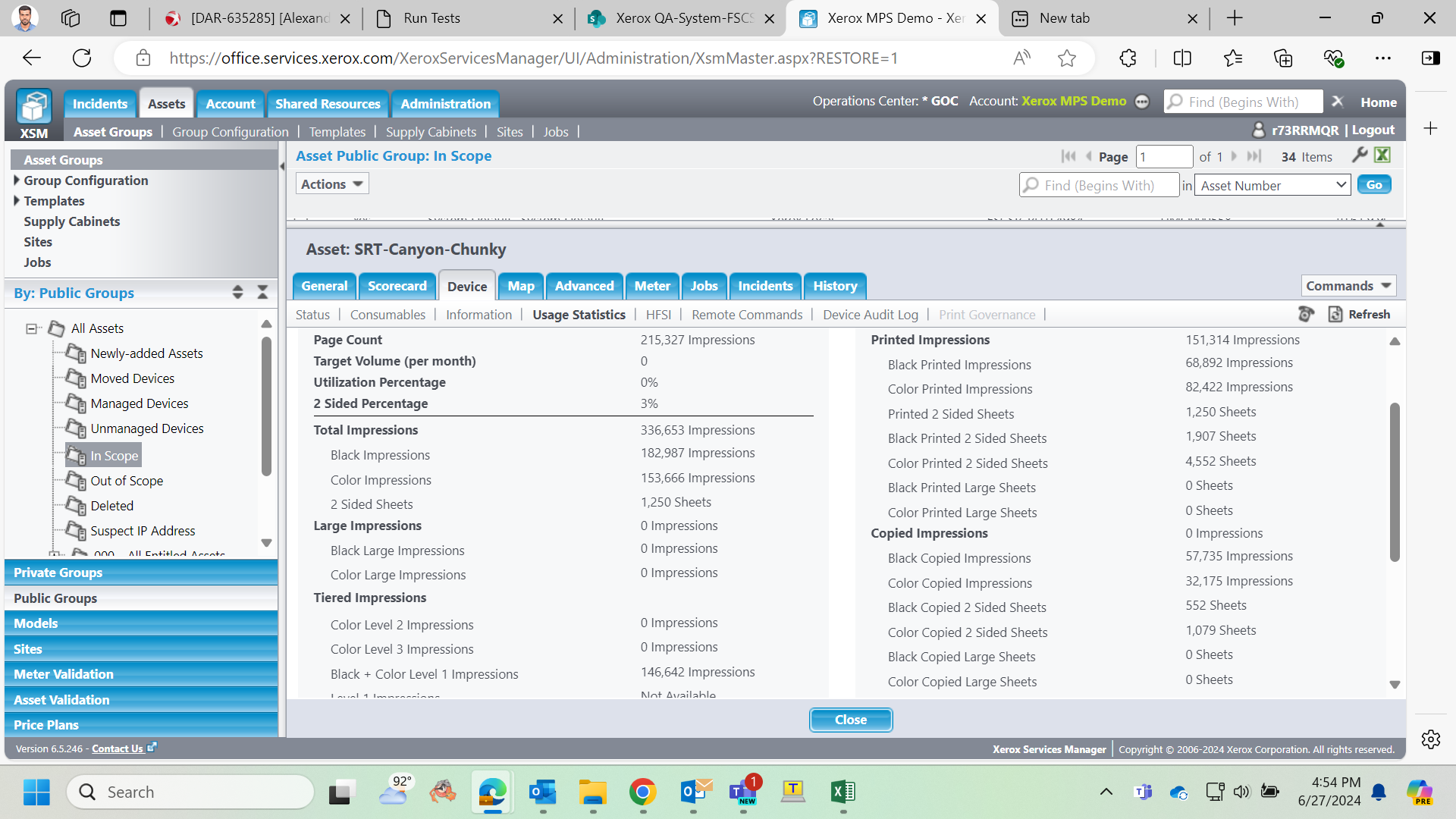1456x819 pixels.
Task: Expand Group Configuration in sidebar
Action: (17, 180)
